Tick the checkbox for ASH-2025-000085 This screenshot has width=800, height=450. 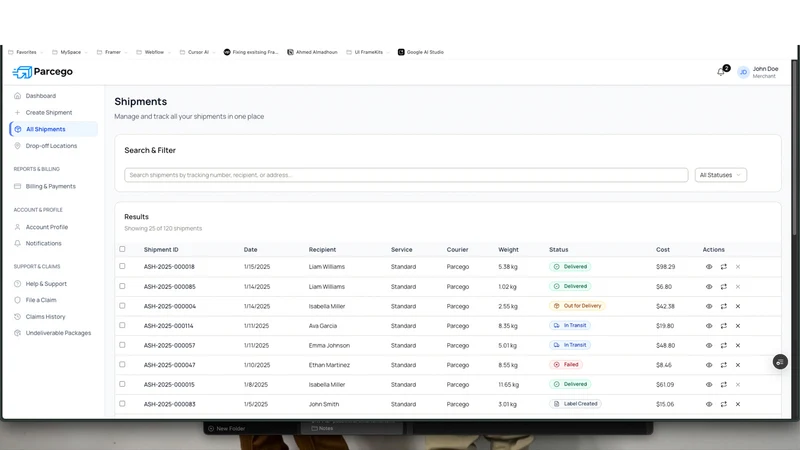click(x=122, y=286)
